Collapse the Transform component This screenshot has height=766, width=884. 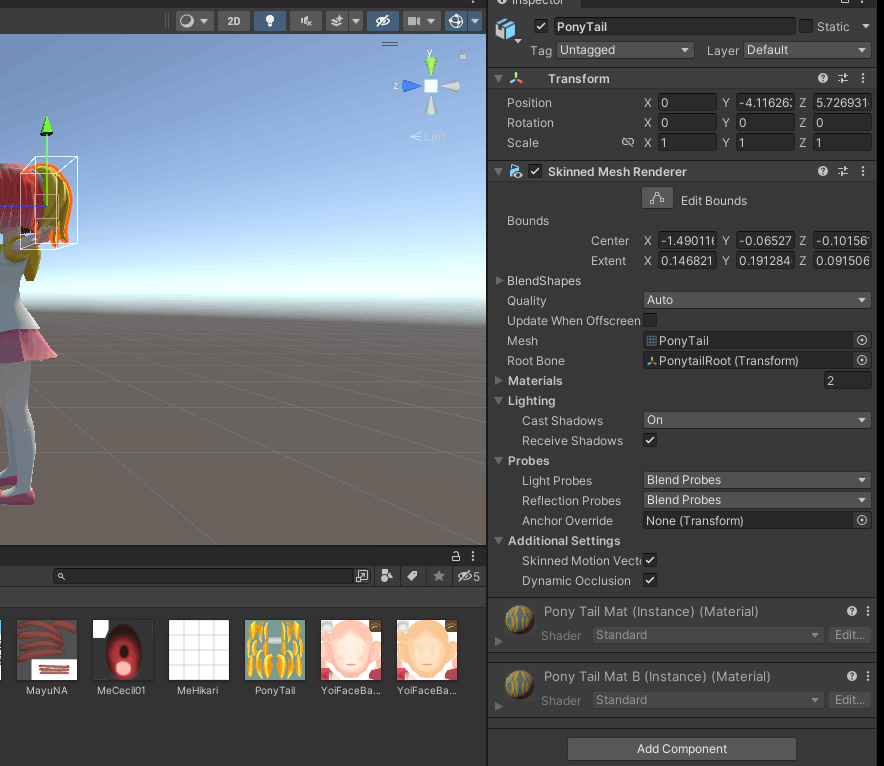(x=498, y=79)
